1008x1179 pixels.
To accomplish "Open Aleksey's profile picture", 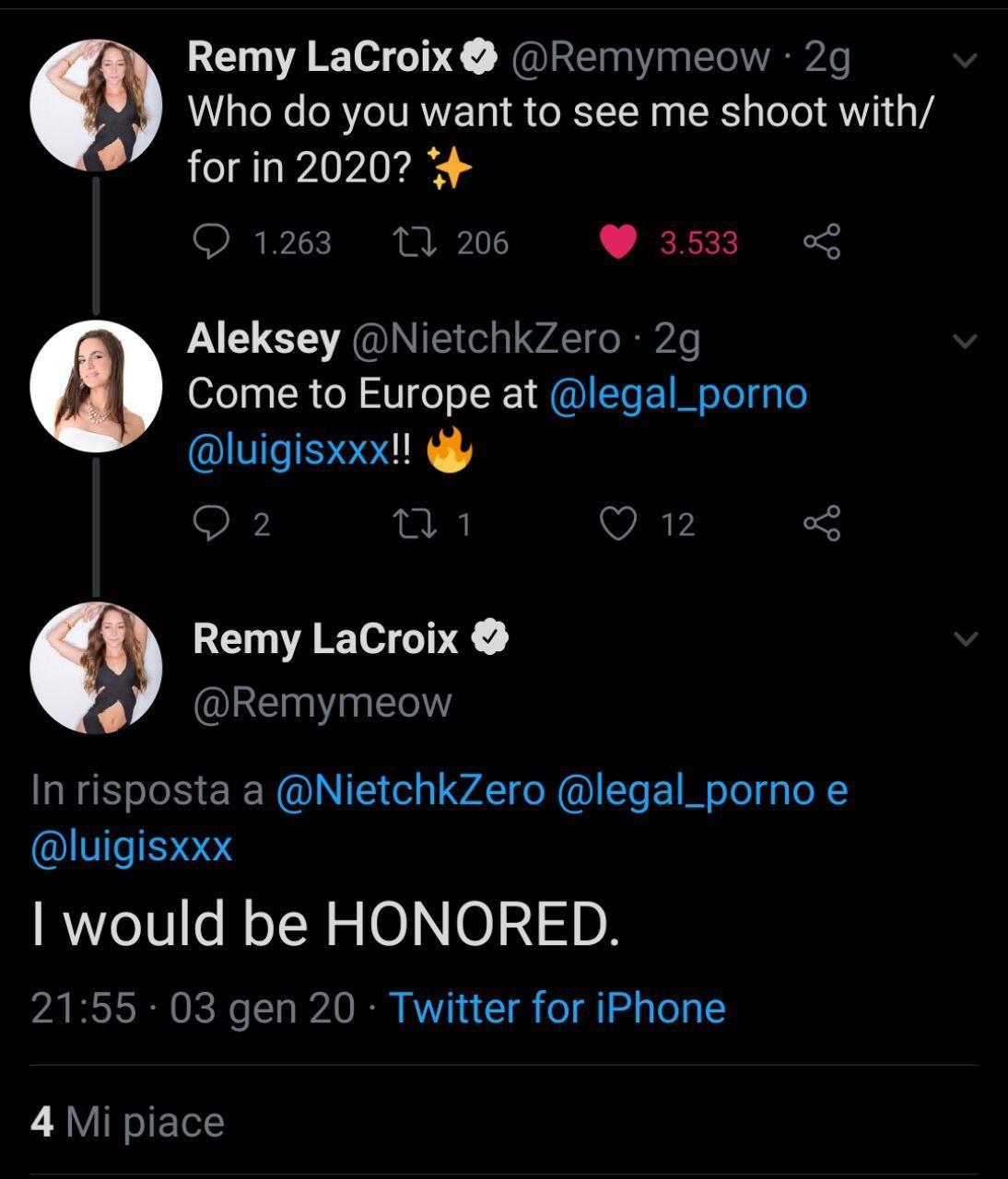I will click(96, 387).
